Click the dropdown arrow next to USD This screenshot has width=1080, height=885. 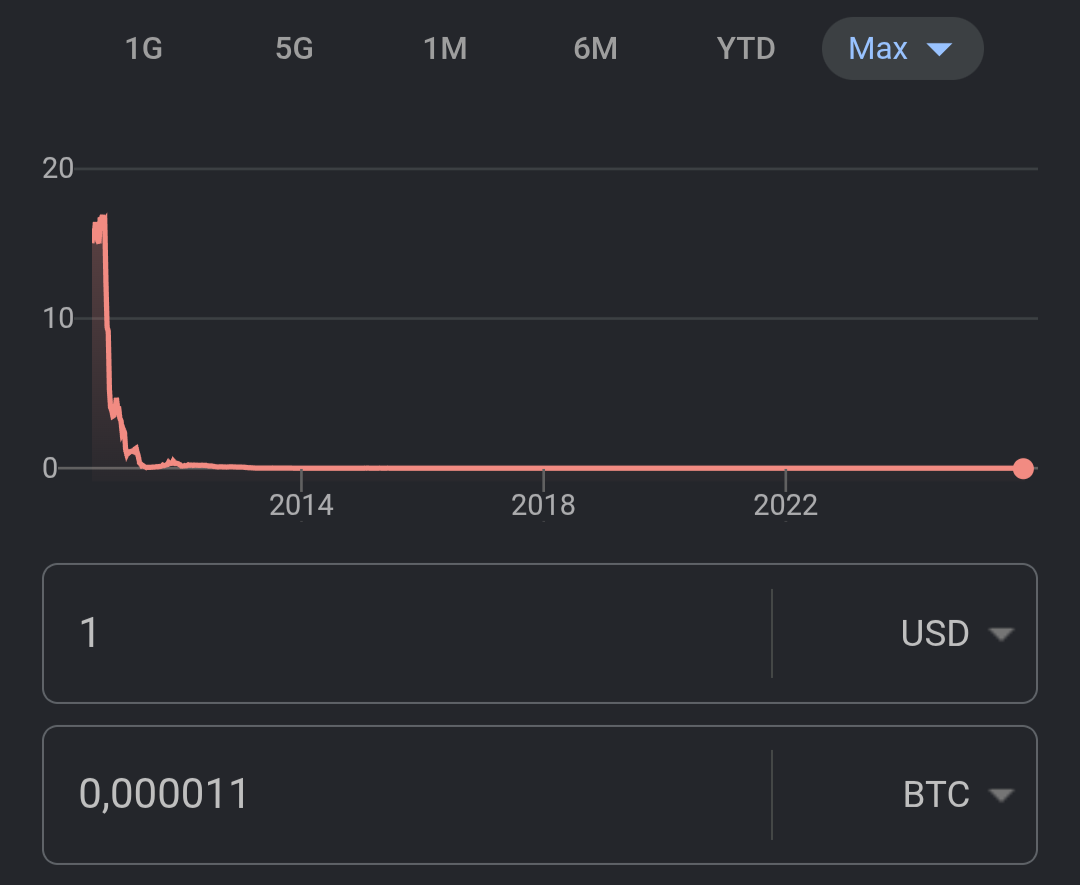(1000, 634)
